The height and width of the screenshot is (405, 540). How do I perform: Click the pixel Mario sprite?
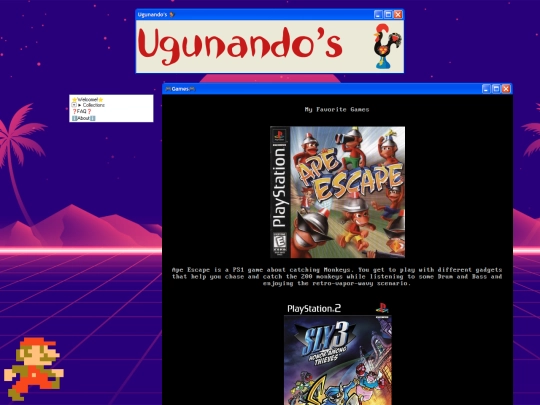(x=34, y=369)
